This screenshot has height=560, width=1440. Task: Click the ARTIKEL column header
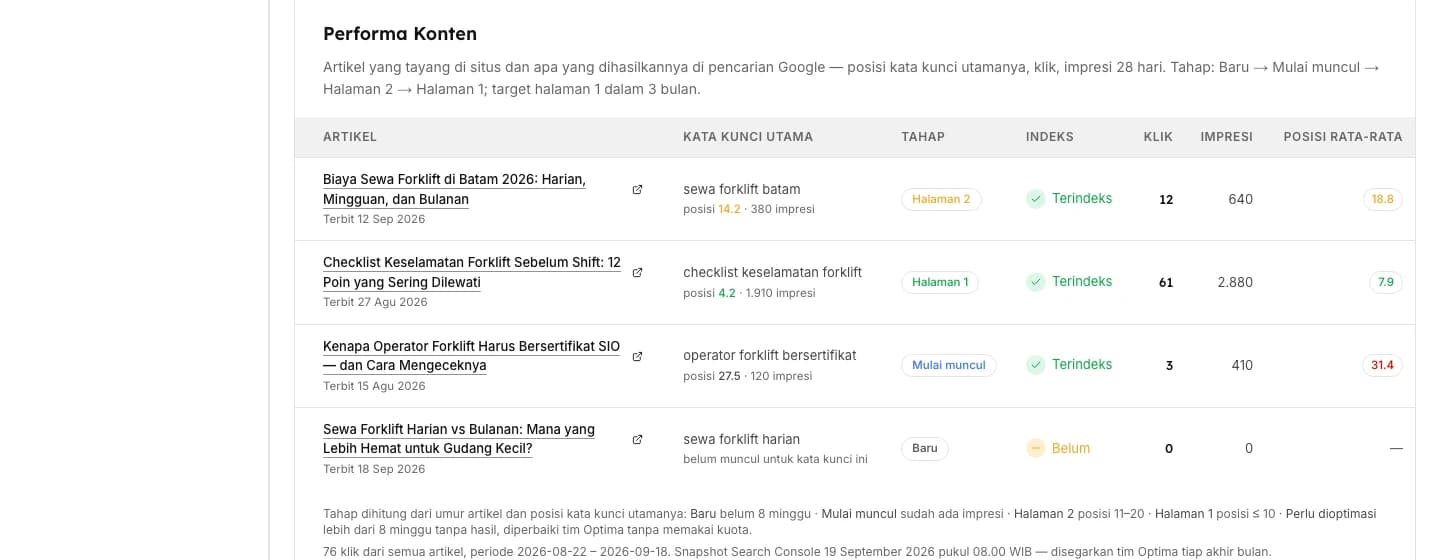[350, 137]
